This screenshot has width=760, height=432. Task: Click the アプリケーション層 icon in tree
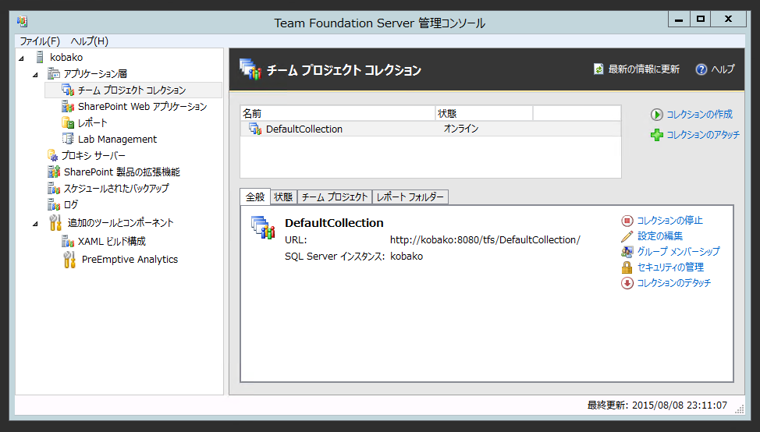(x=53, y=74)
